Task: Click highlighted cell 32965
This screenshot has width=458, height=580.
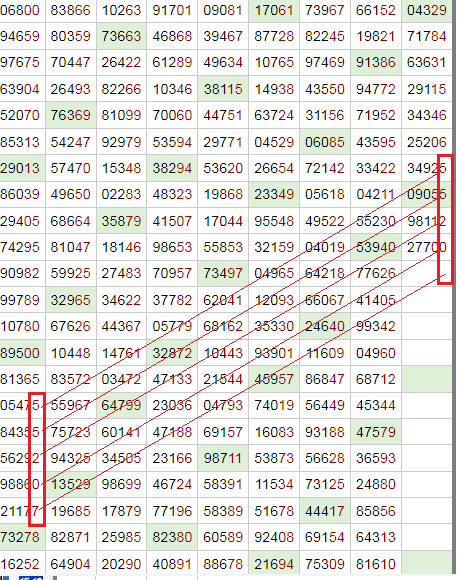Action: pos(71,300)
